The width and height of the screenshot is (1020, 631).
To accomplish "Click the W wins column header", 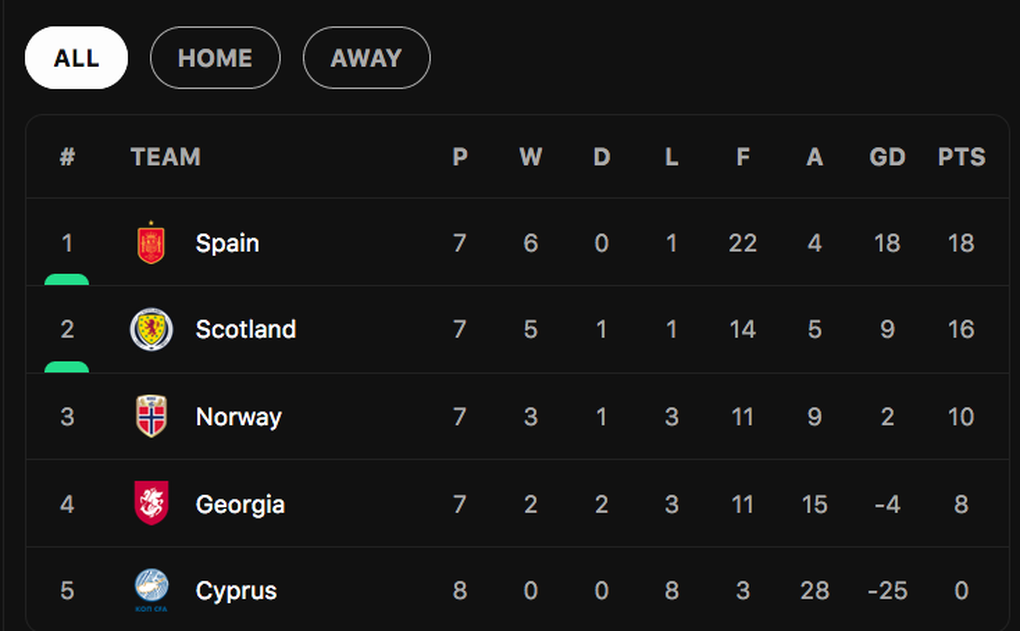I will point(530,157).
